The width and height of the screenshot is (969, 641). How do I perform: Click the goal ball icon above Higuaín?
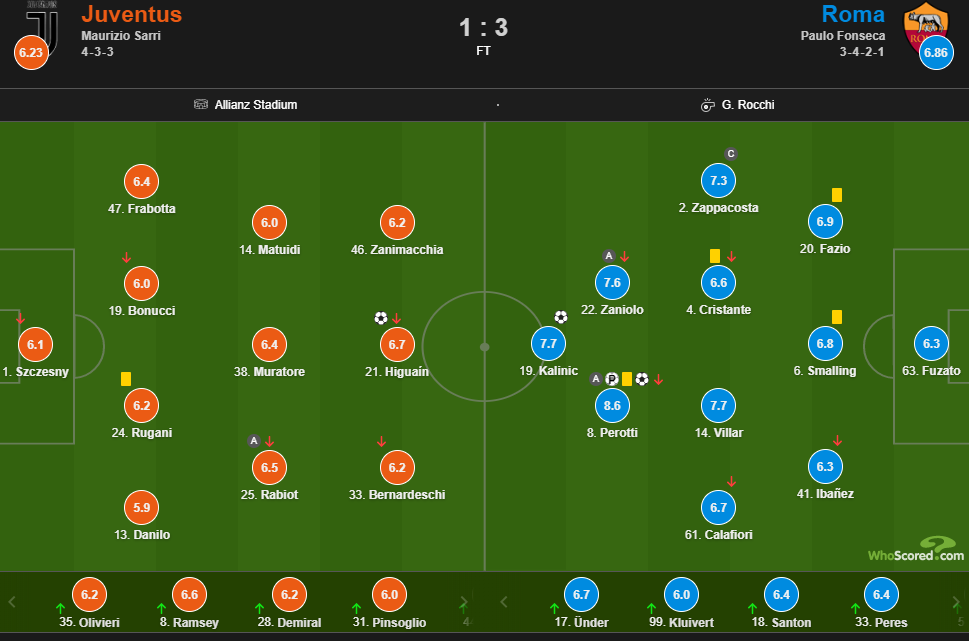[x=381, y=318]
